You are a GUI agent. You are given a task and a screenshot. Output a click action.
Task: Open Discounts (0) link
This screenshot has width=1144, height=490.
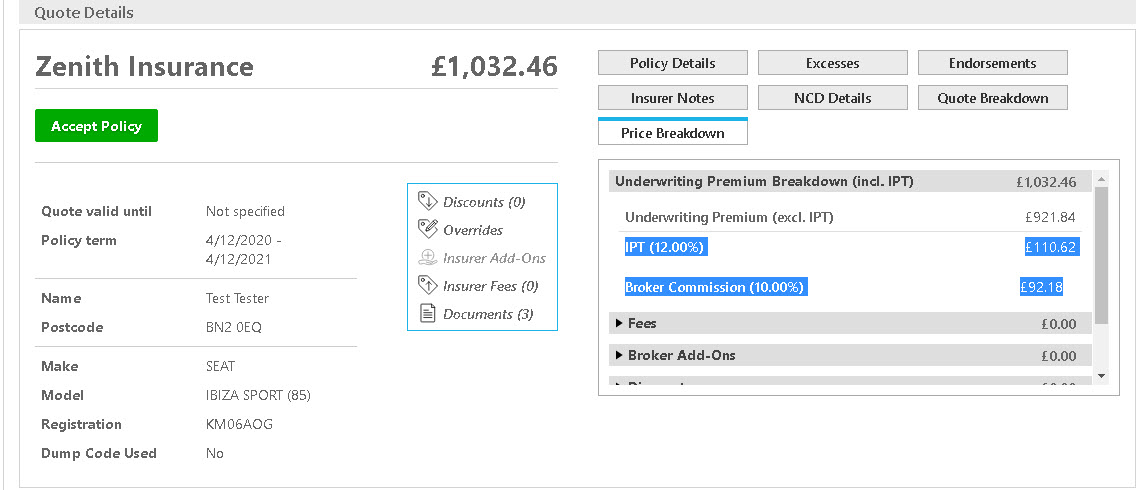point(484,202)
